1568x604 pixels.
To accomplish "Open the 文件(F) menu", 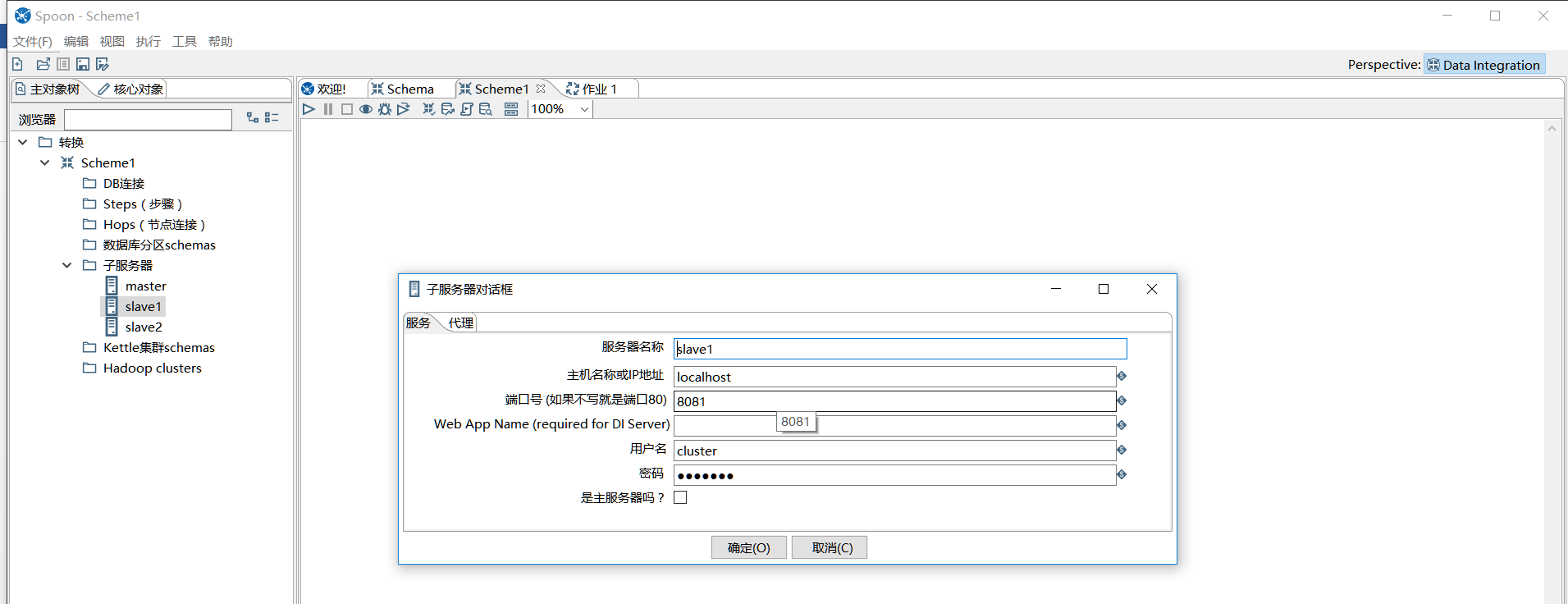I will click(x=33, y=41).
